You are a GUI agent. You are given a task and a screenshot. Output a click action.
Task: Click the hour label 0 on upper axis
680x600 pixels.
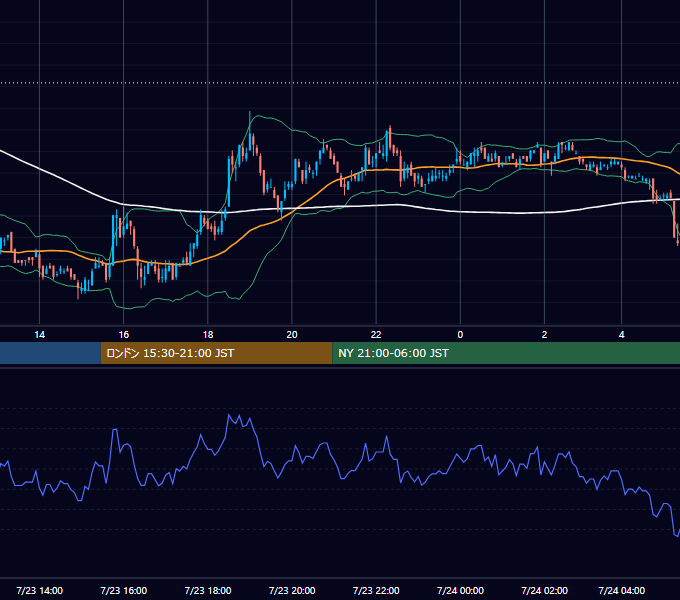click(460, 335)
